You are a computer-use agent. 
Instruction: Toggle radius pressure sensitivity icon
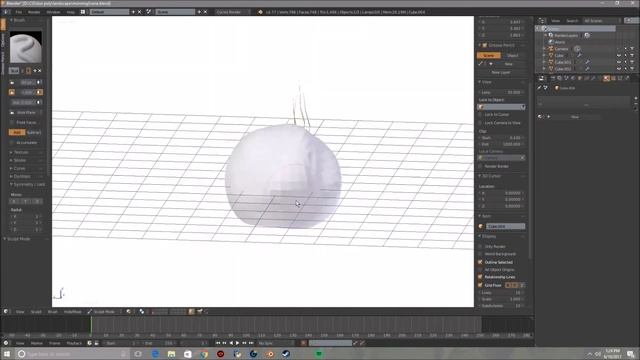tap(39, 82)
